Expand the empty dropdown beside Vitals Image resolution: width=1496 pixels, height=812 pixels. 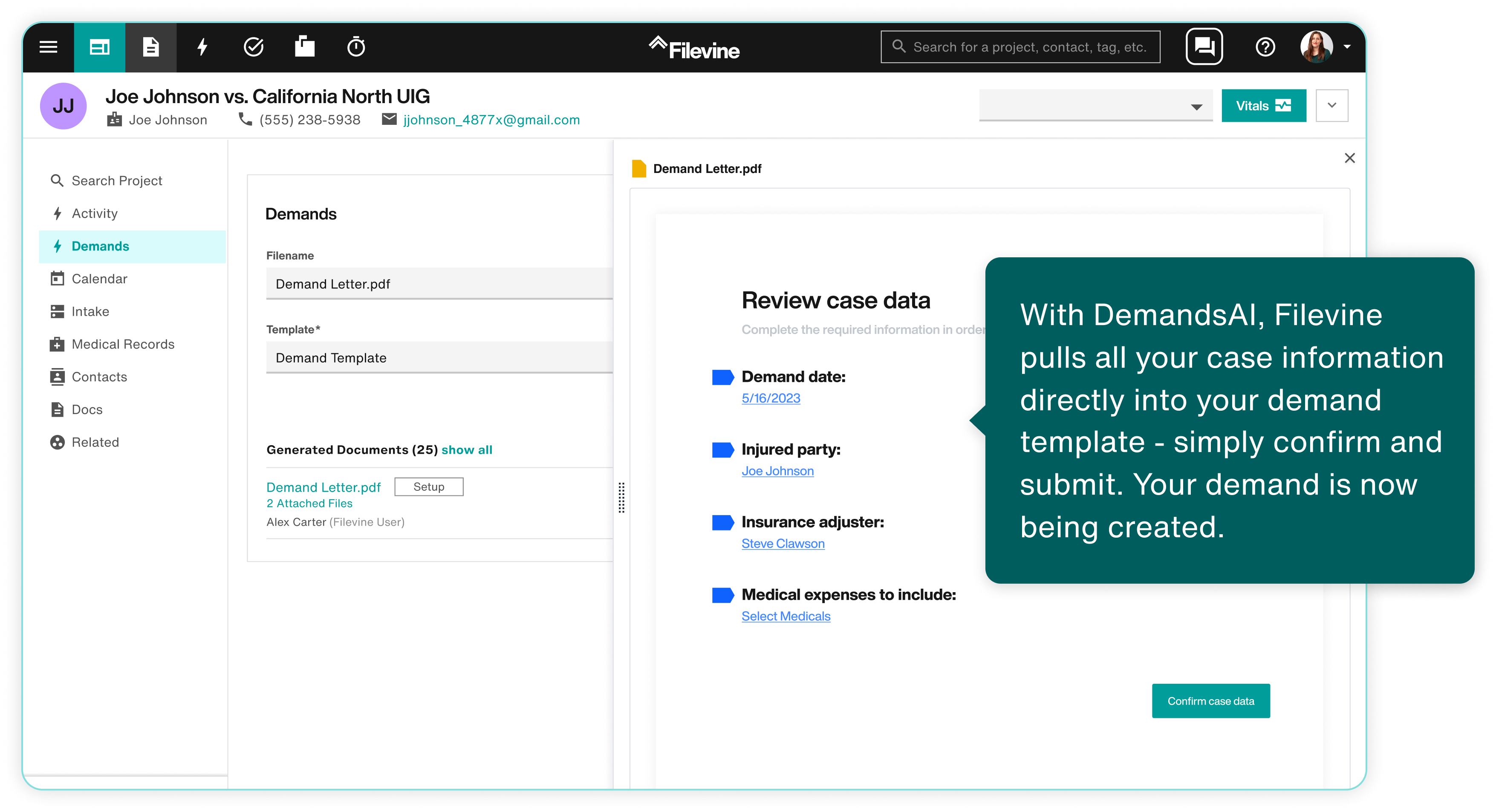(x=1095, y=106)
